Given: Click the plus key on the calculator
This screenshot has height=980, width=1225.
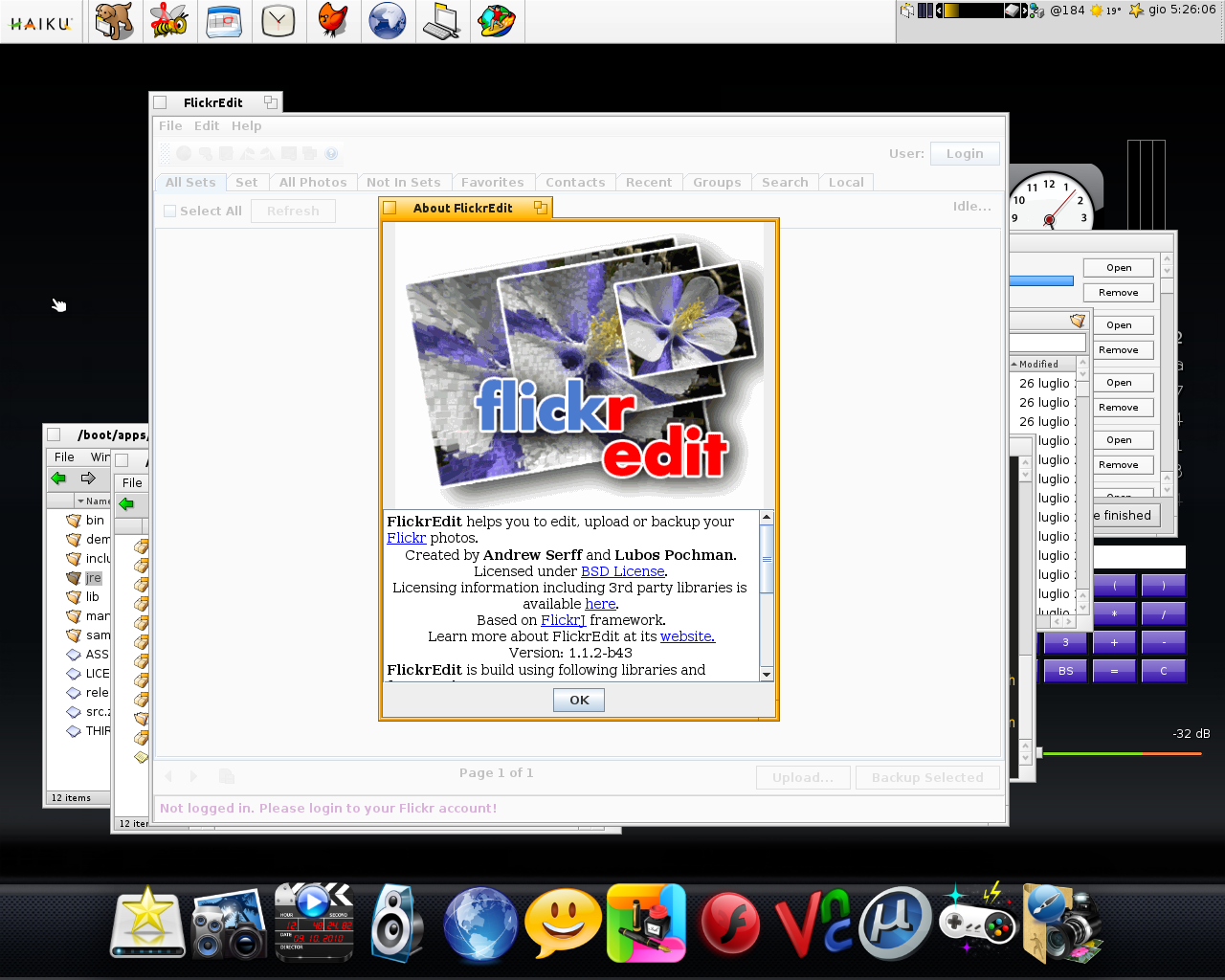Looking at the screenshot, I should [1114, 642].
